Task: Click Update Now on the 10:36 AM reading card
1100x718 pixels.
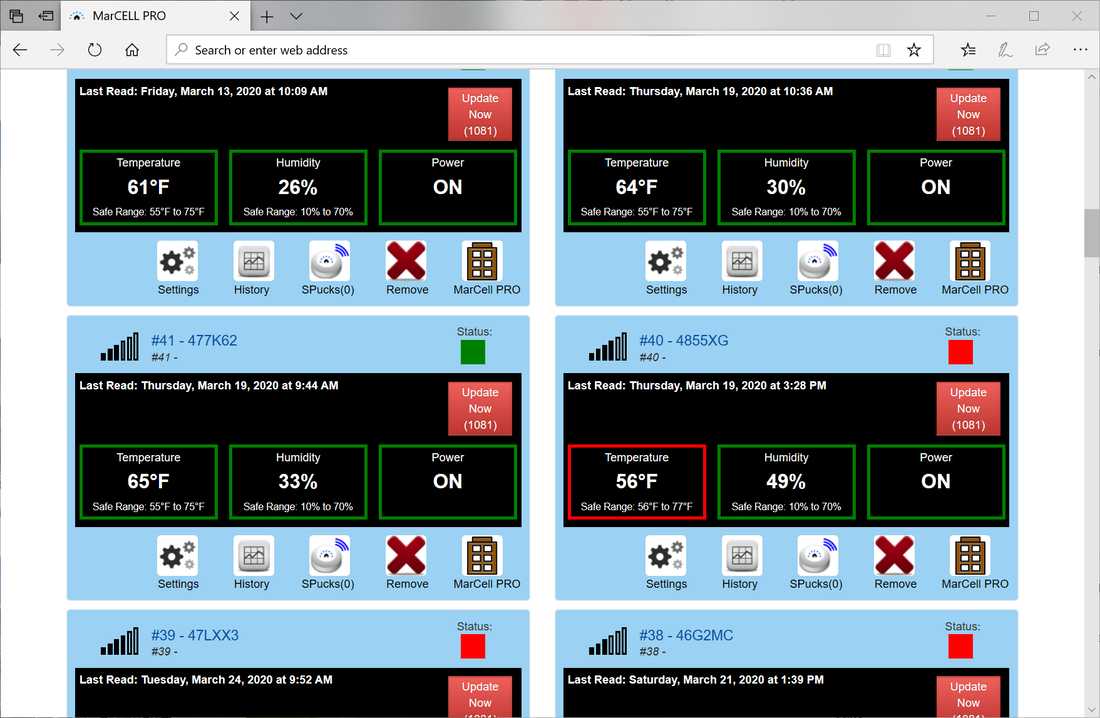Action: (968, 114)
